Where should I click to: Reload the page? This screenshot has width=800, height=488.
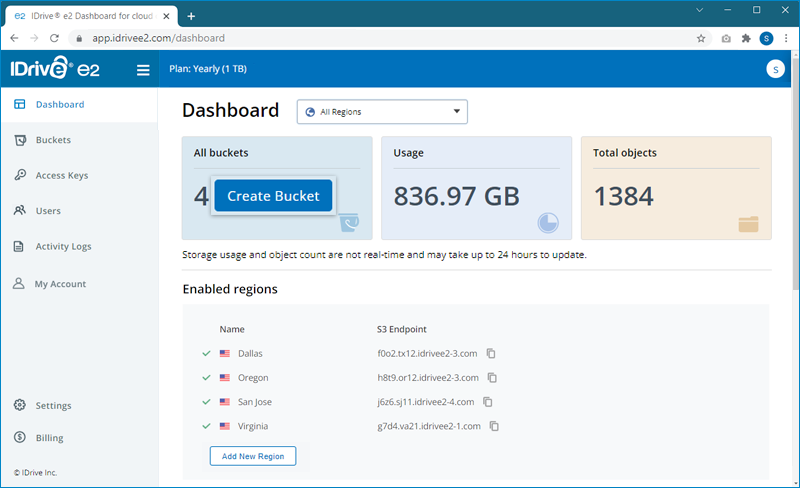[54, 38]
